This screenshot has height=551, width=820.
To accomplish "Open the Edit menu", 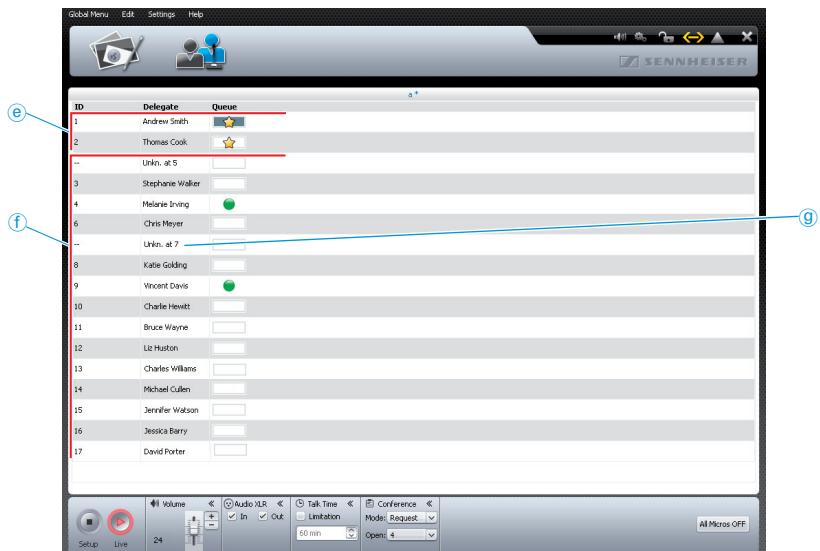I will coord(128,14).
